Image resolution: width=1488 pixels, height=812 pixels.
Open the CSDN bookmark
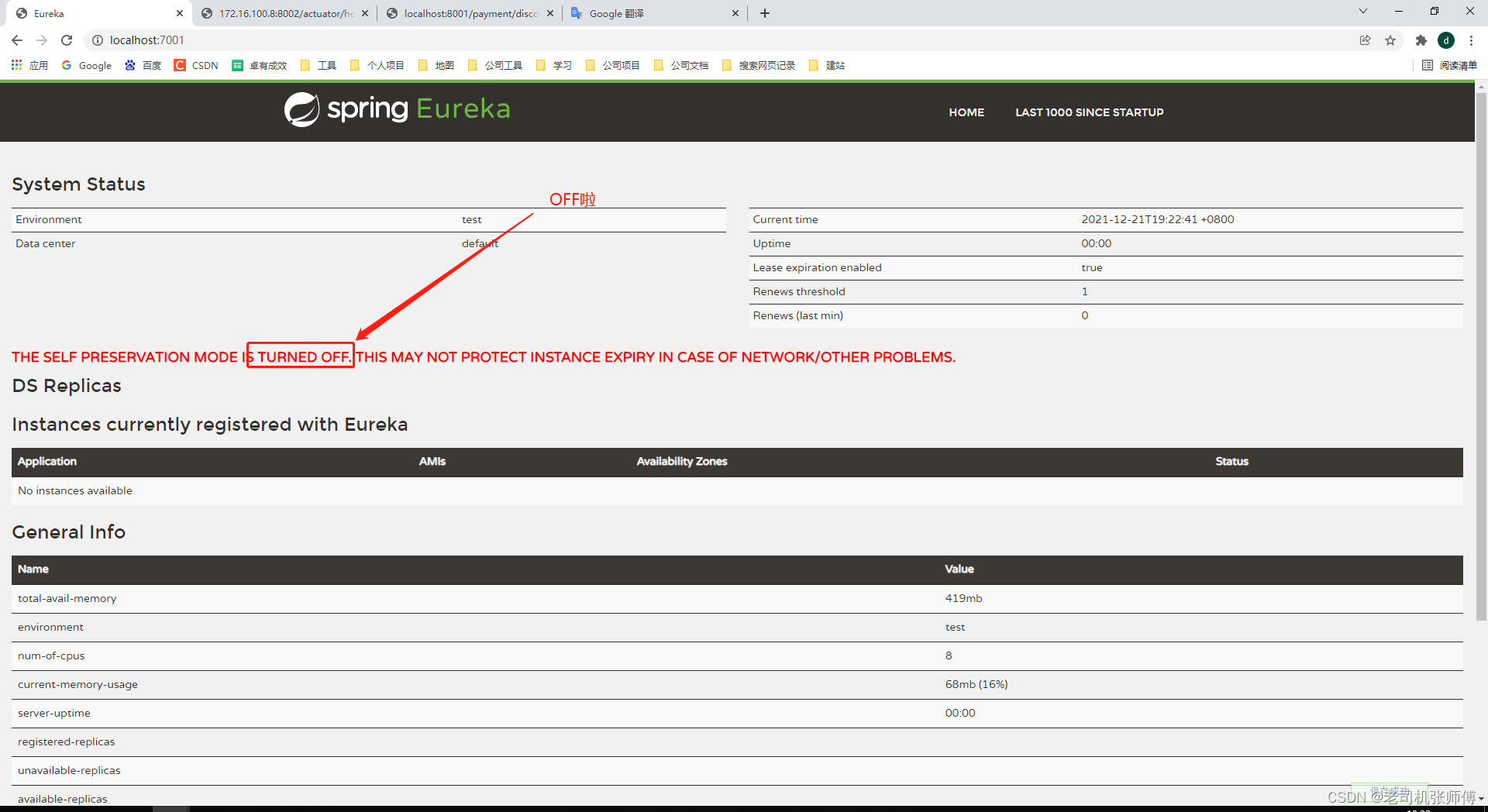pos(196,65)
